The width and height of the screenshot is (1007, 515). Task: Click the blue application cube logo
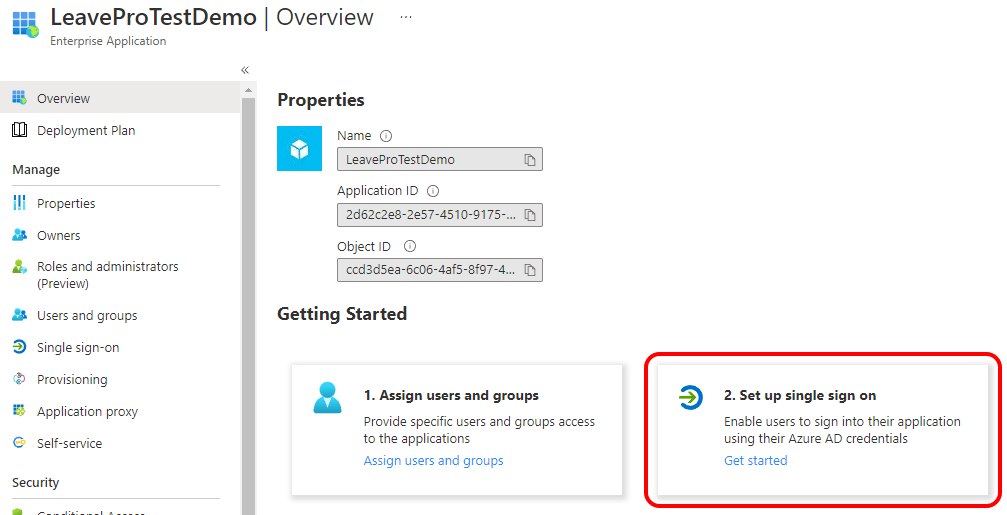point(299,148)
